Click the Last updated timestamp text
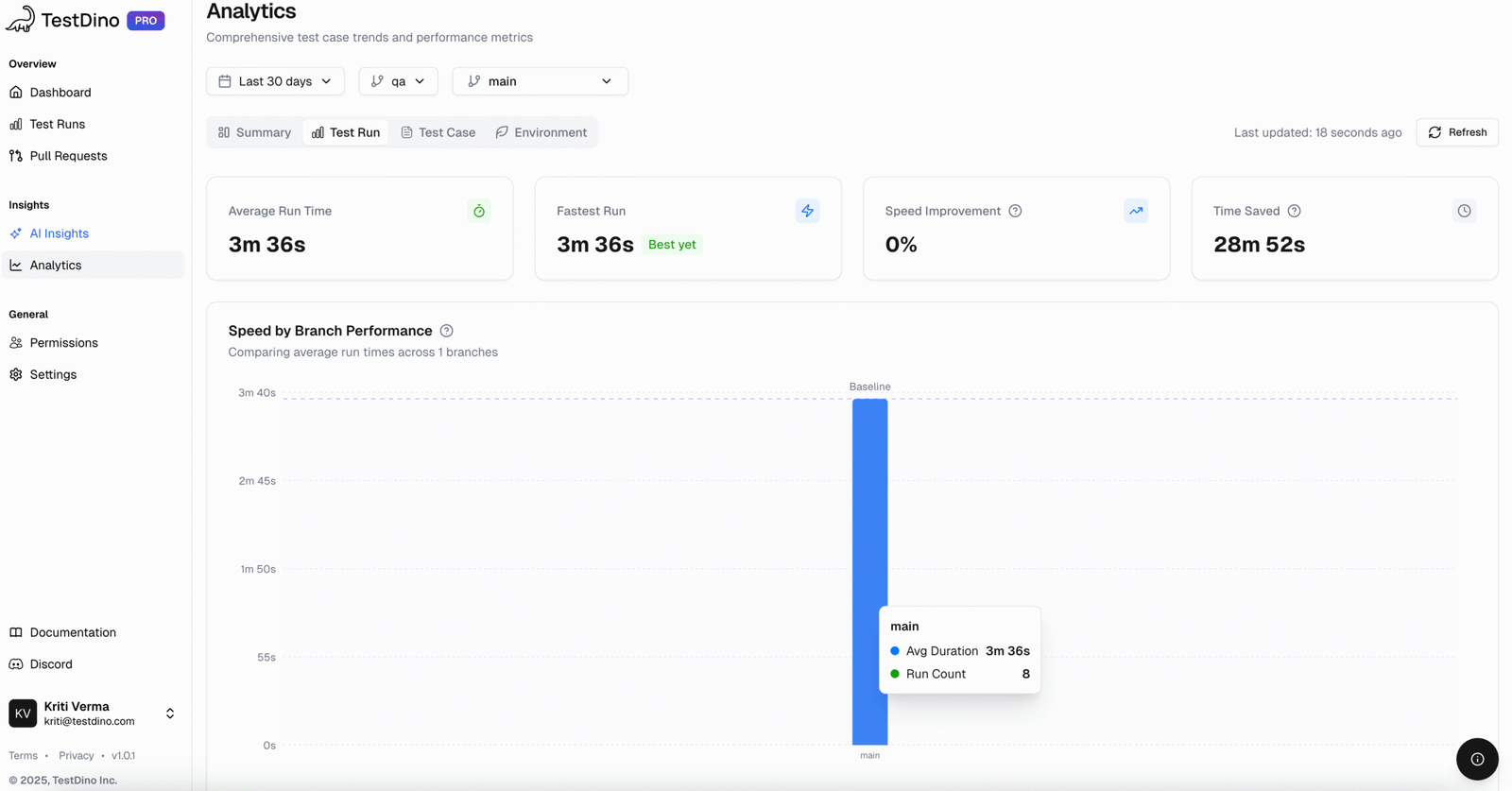 click(x=1317, y=132)
